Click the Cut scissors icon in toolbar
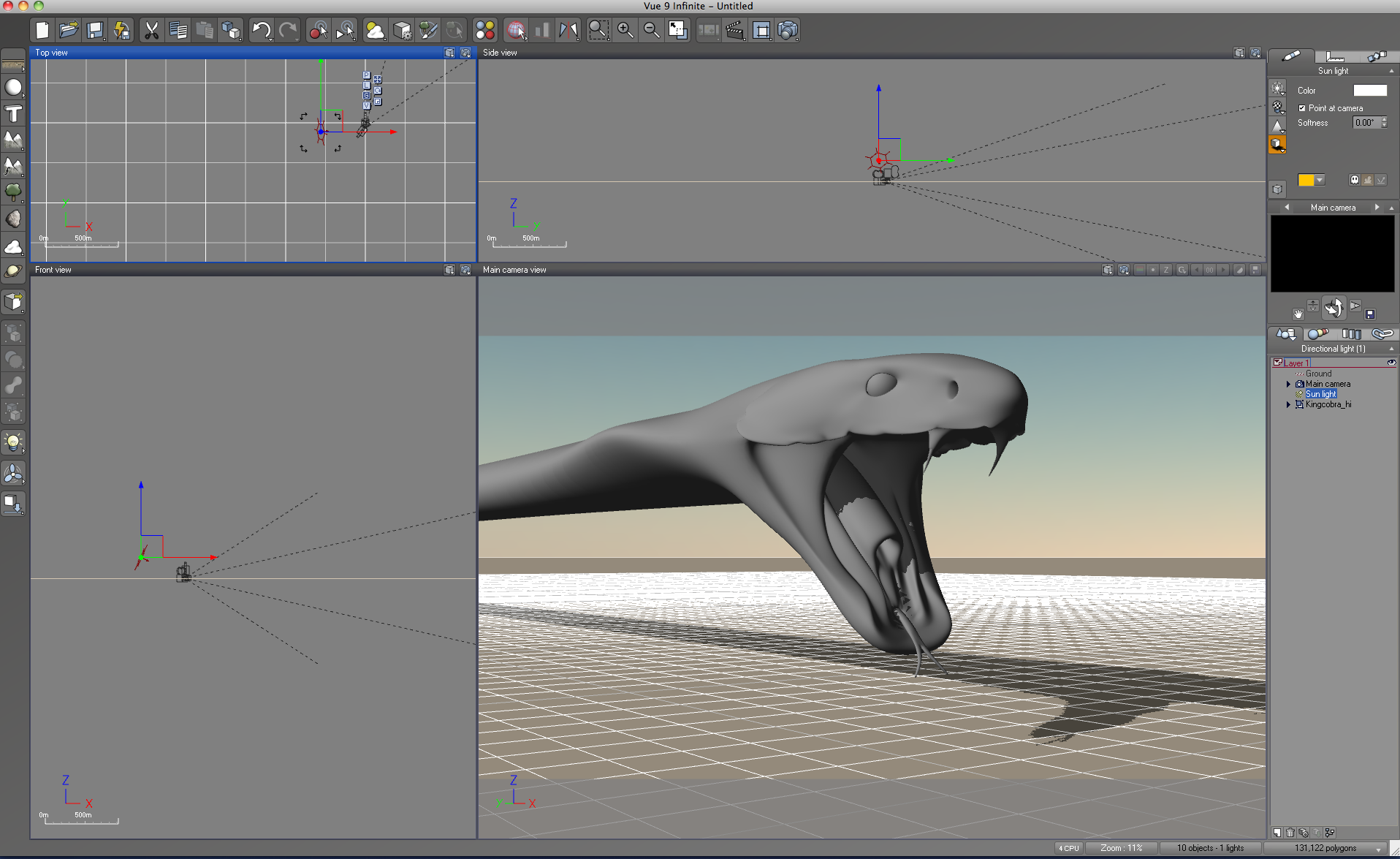 [x=151, y=31]
